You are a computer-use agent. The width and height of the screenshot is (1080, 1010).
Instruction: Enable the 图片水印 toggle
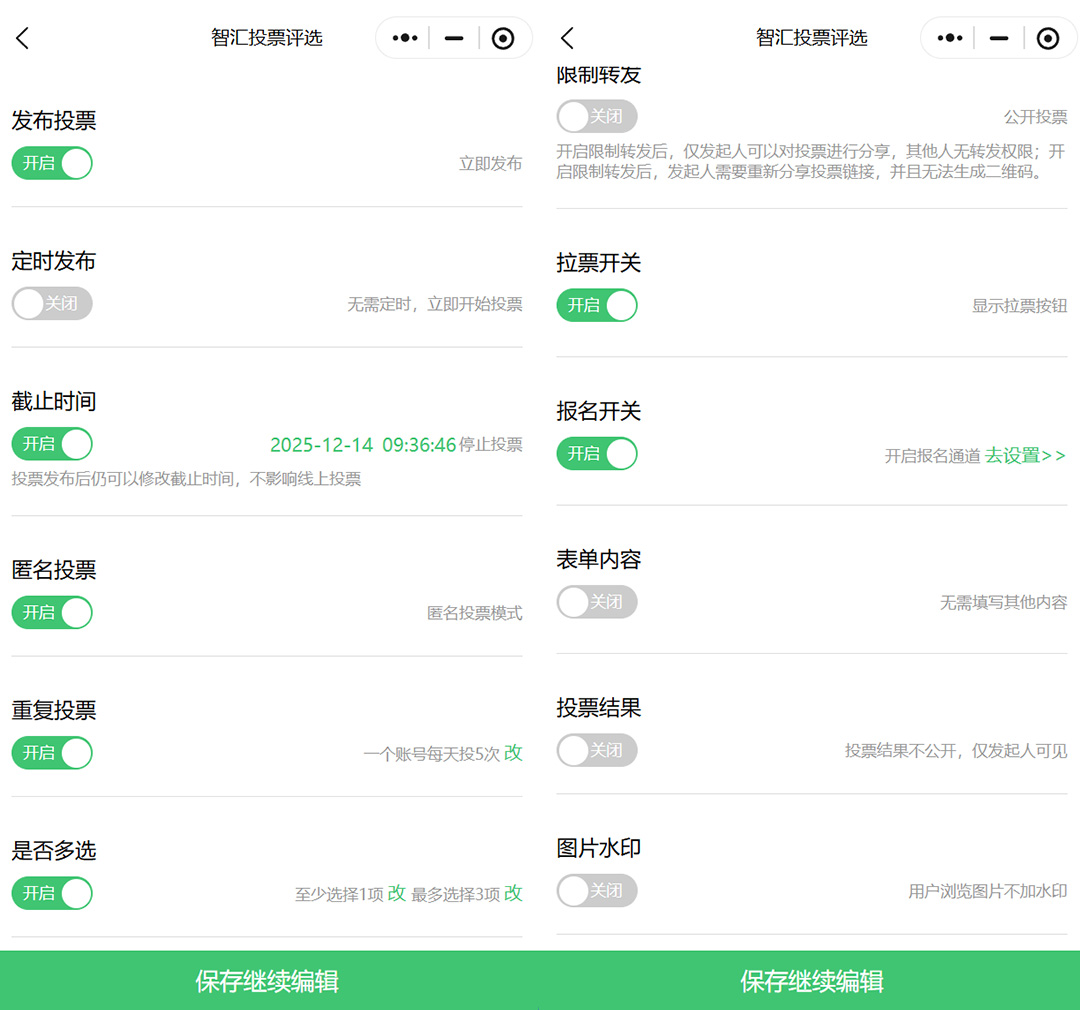pyautogui.click(x=597, y=890)
